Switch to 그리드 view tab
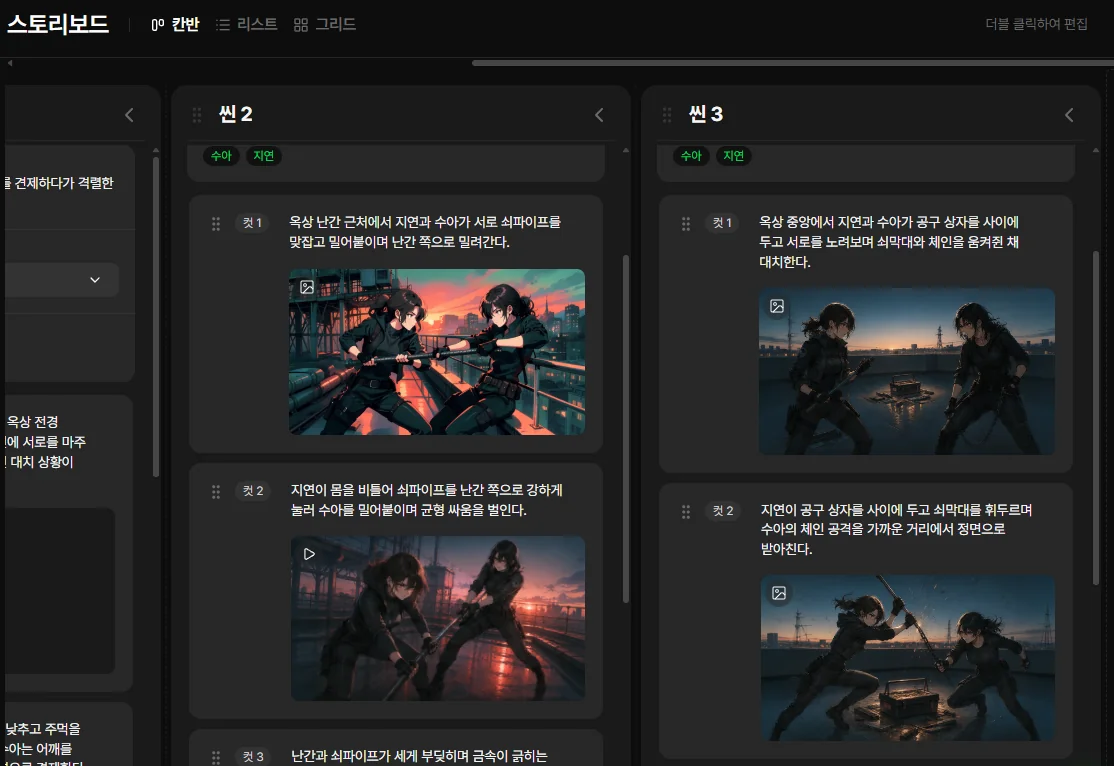This screenshot has height=766, width=1114. (325, 24)
